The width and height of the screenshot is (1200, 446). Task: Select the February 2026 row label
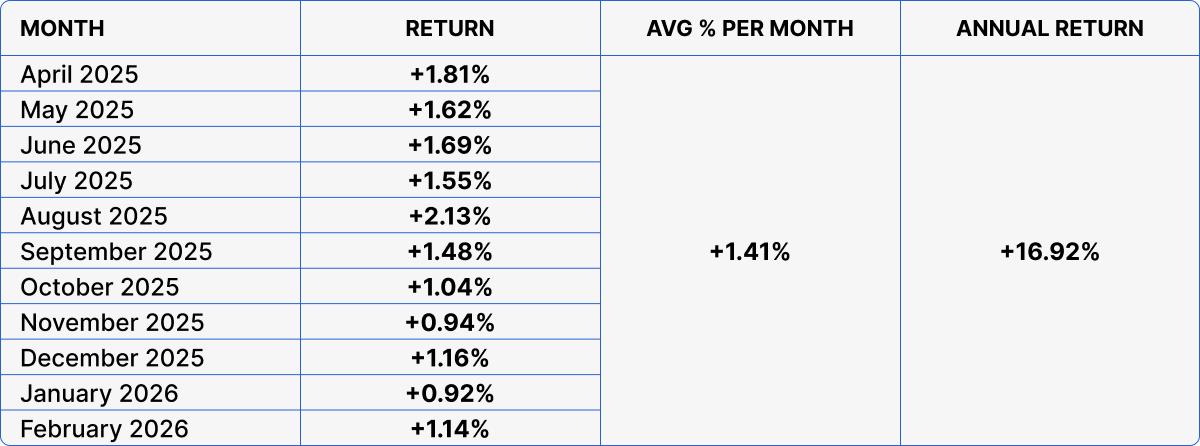tap(104, 430)
